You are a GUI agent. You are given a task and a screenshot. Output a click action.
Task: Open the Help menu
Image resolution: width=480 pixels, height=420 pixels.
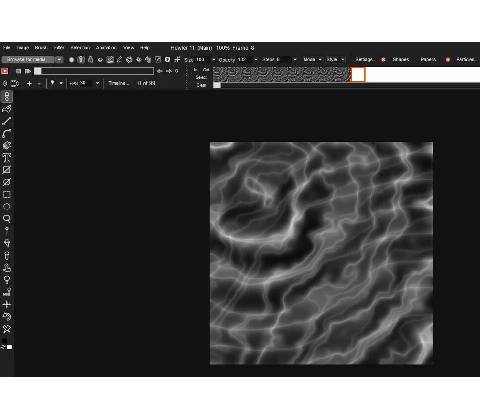(144, 48)
